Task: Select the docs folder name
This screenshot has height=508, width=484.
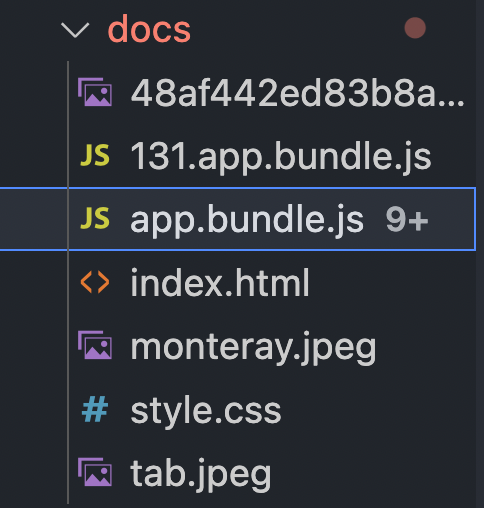Action: tap(149, 29)
